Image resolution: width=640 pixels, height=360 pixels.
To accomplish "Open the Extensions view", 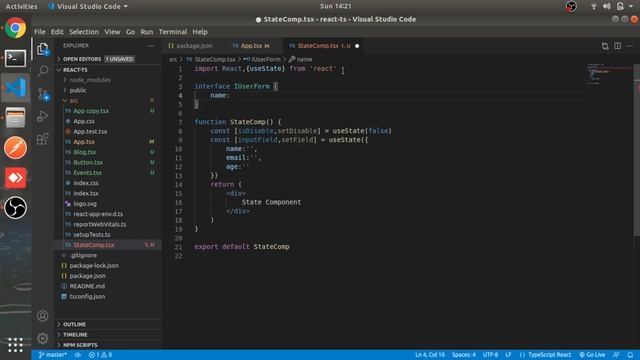I will [x=42, y=139].
